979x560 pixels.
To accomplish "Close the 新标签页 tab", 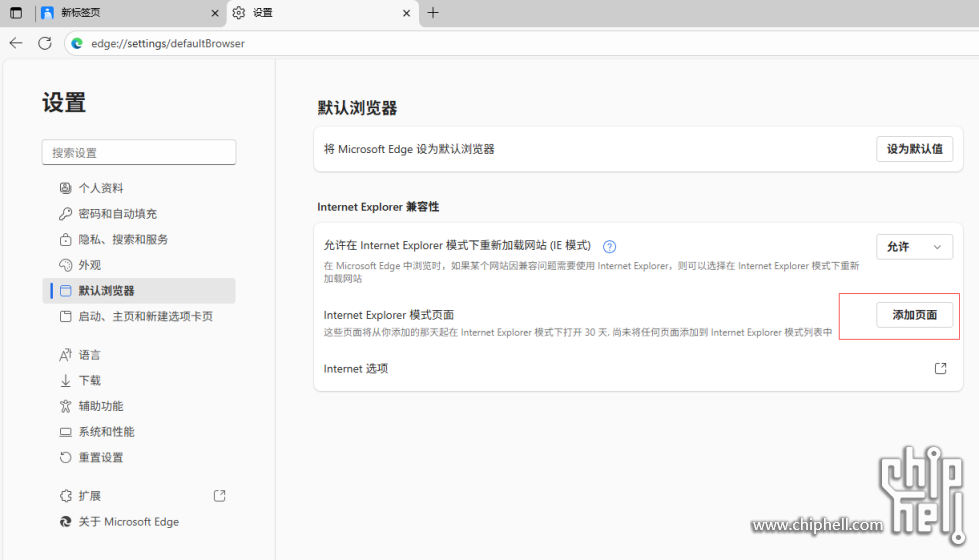I will pos(215,13).
